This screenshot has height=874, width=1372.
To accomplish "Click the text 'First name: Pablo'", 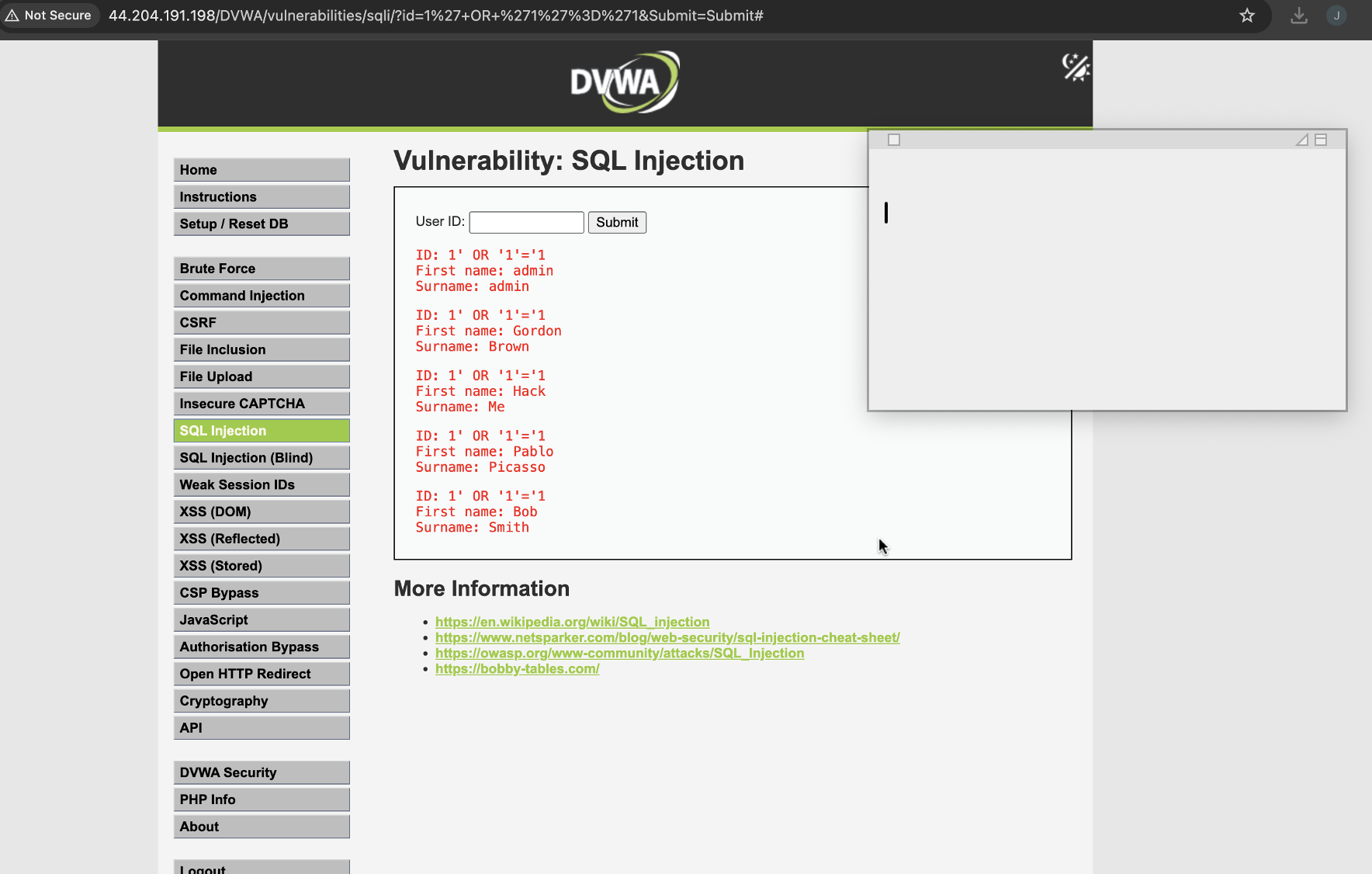I will coord(485,452).
